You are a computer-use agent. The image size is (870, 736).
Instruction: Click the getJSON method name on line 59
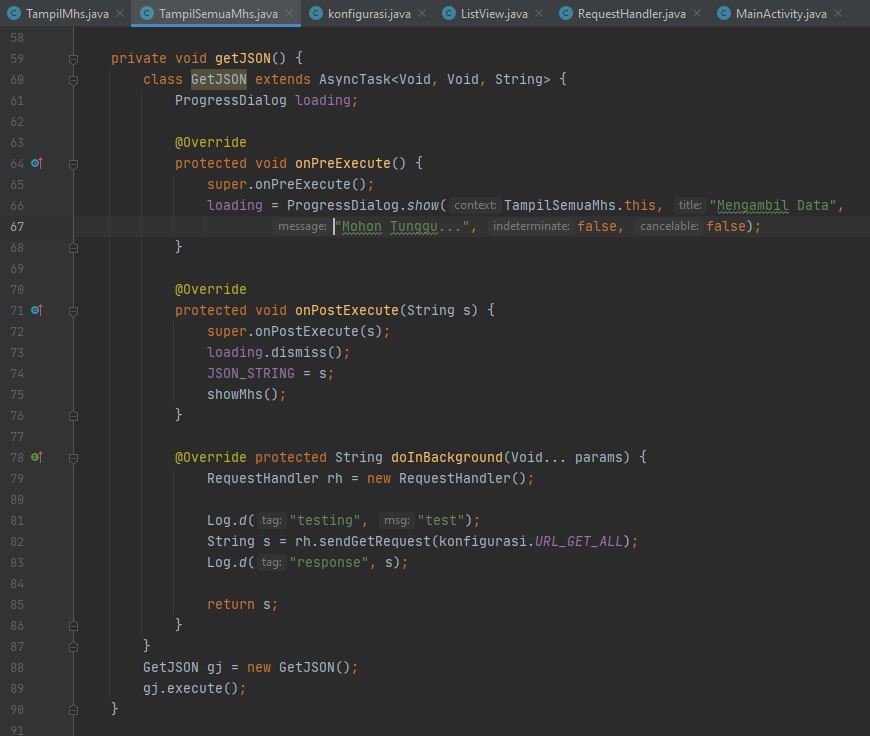[x=242, y=58]
